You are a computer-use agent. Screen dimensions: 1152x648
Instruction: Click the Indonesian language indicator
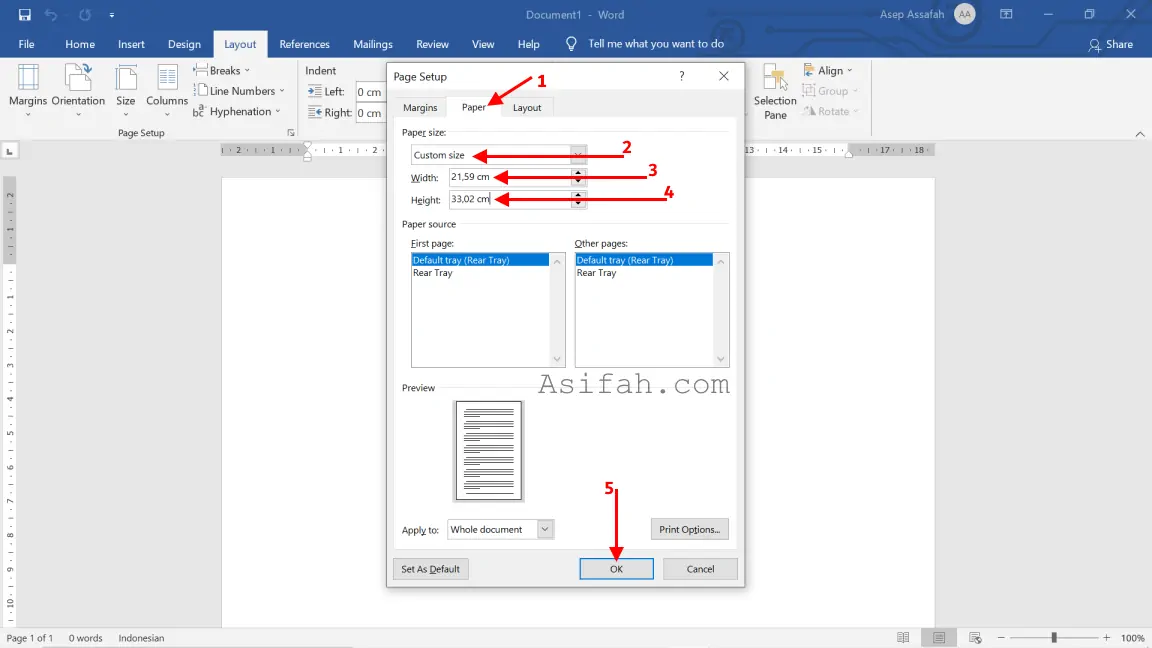click(x=141, y=638)
